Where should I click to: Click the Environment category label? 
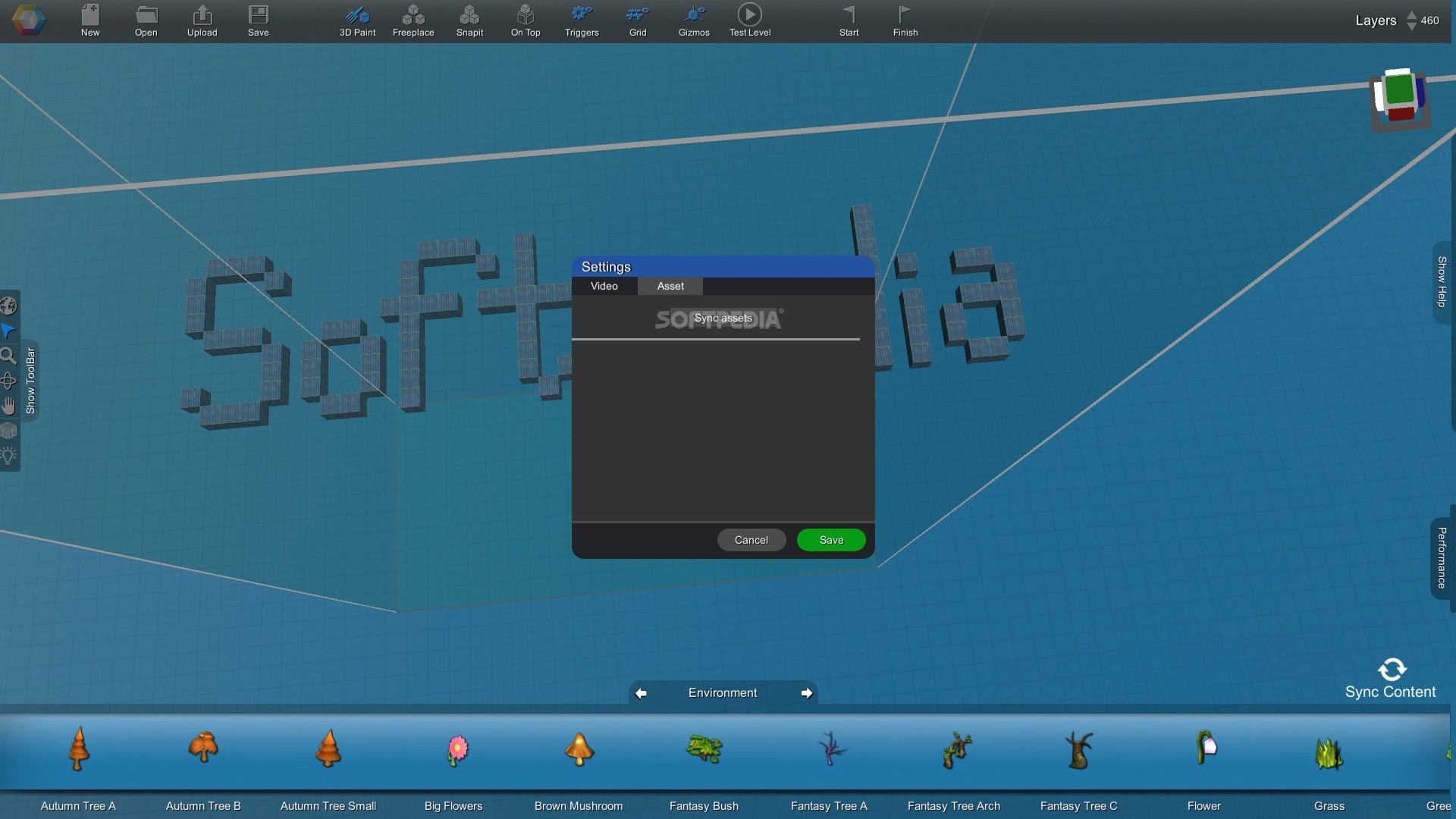(723, 693)
